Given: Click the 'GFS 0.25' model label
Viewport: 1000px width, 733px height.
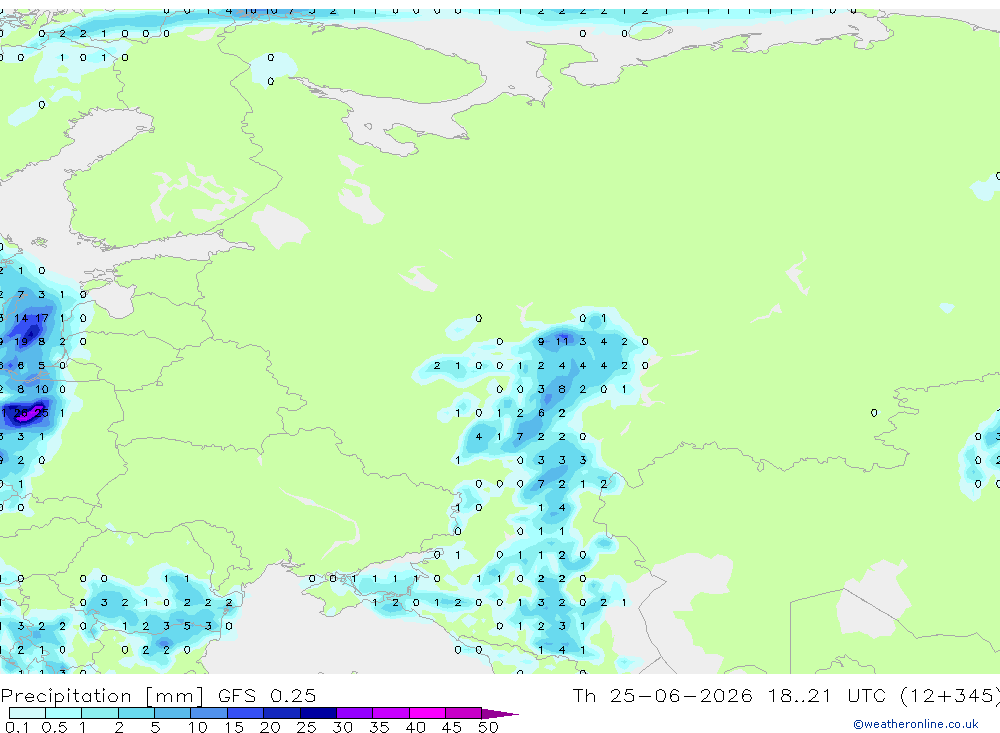Looking at the screenshot, I should [x=267, y=695].
